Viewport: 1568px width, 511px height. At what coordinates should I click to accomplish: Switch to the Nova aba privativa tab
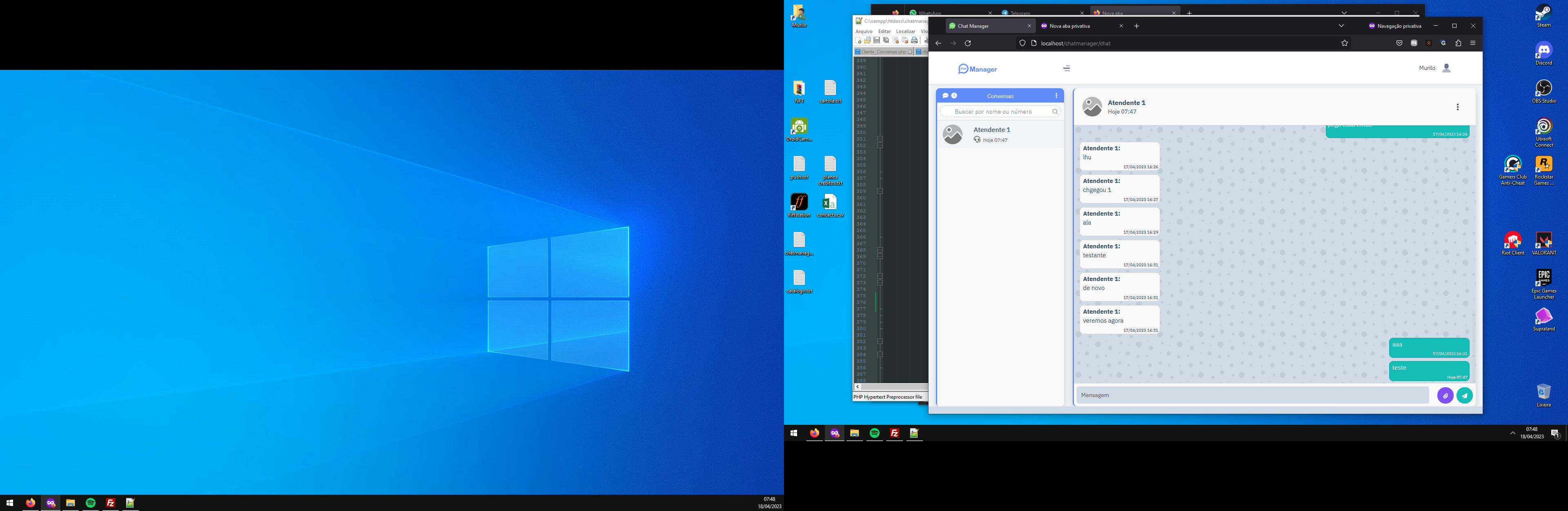click(1082, 26)
